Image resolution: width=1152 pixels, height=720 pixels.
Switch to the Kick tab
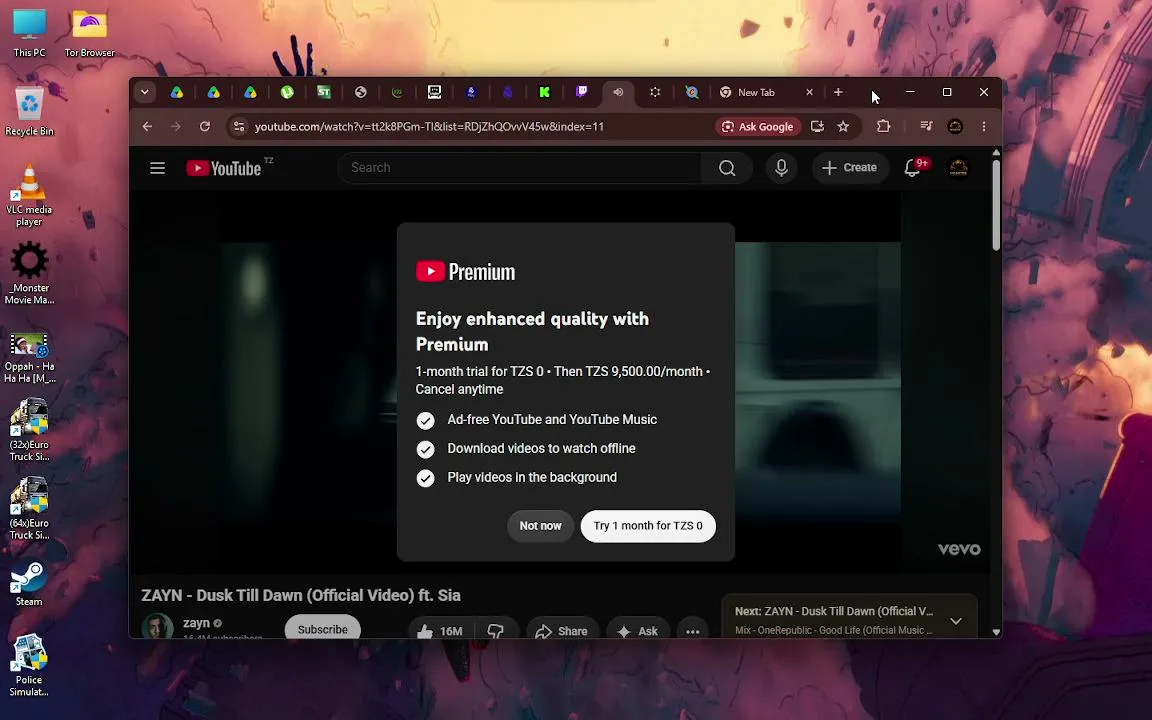coord(544,92)
